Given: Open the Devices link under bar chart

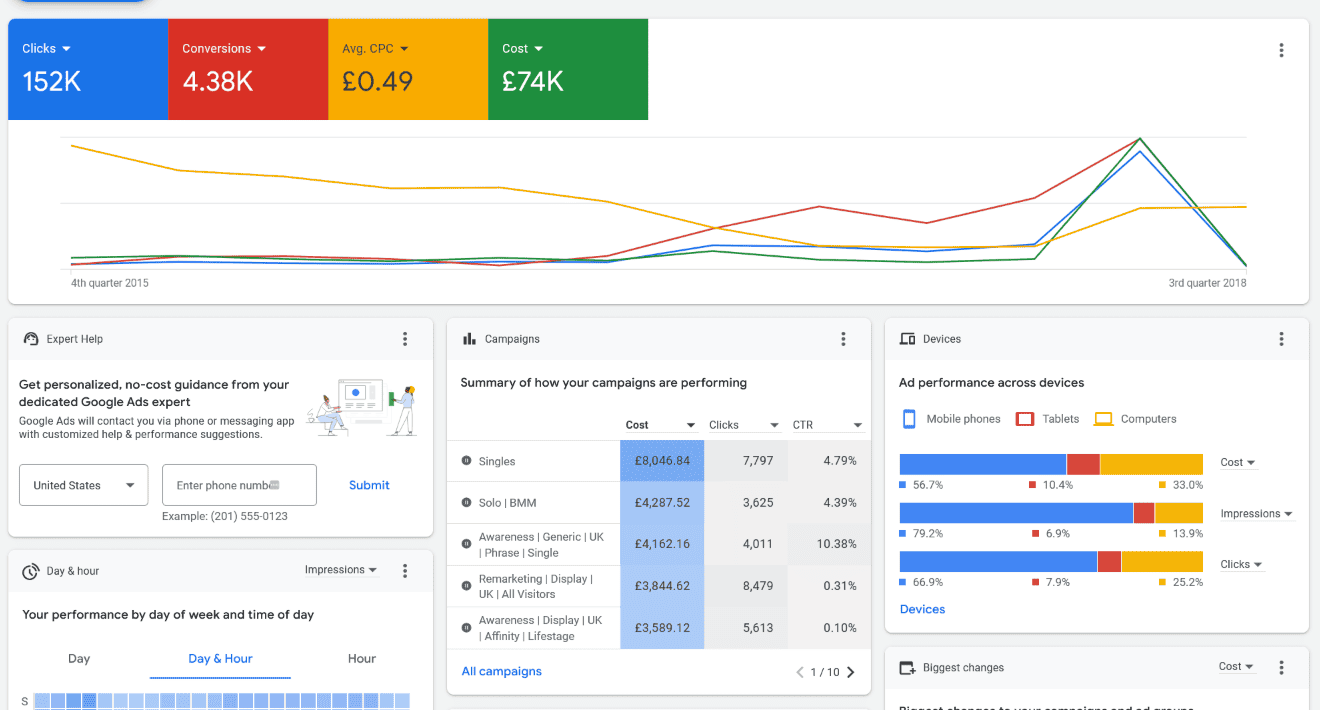Looking at the screenshot, I should (922, 609).
